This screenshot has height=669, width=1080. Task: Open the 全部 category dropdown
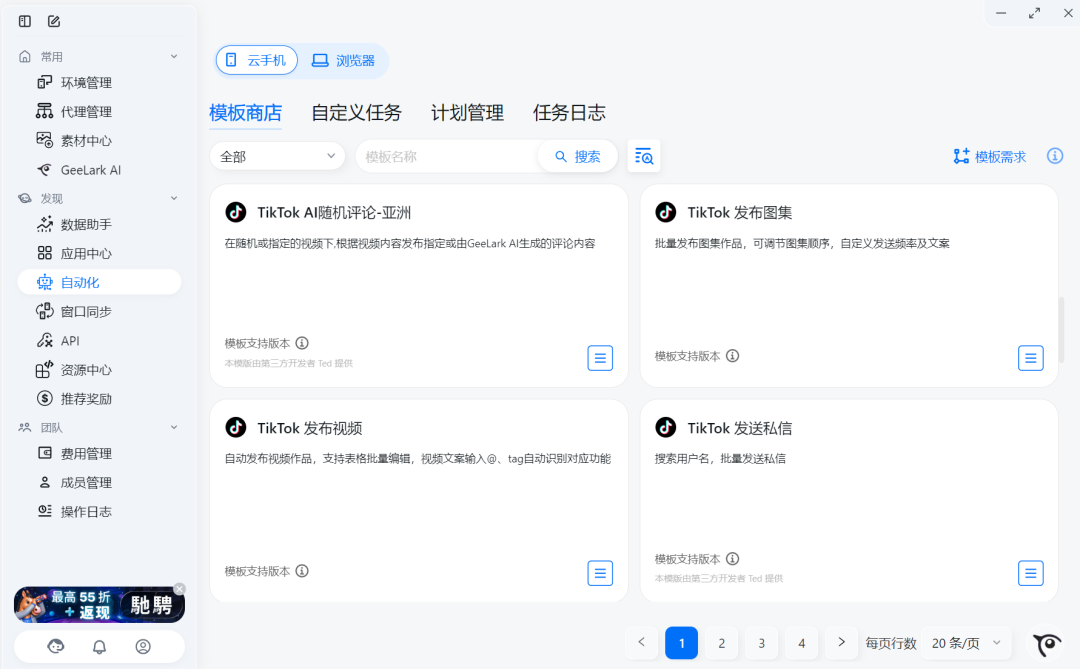point(278,156)
